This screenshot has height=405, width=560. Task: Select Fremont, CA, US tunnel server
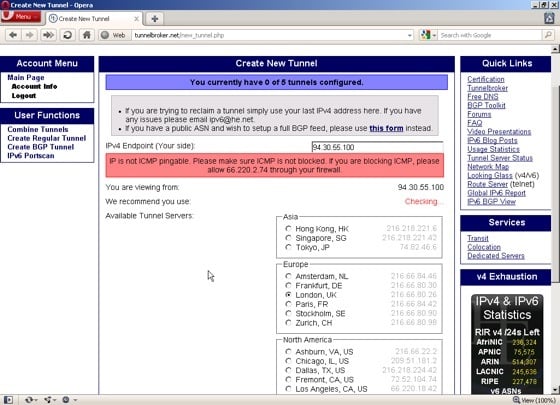coord(288,379)
